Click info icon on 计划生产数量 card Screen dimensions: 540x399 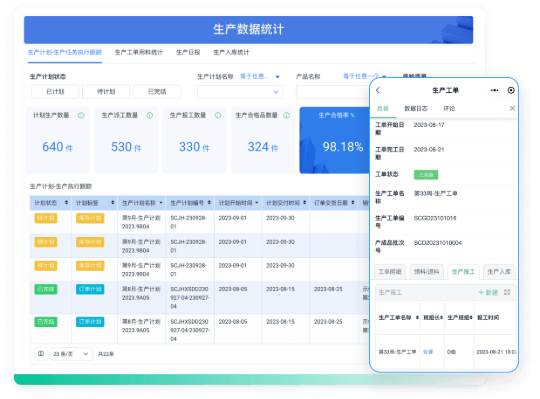pos(81,115)
